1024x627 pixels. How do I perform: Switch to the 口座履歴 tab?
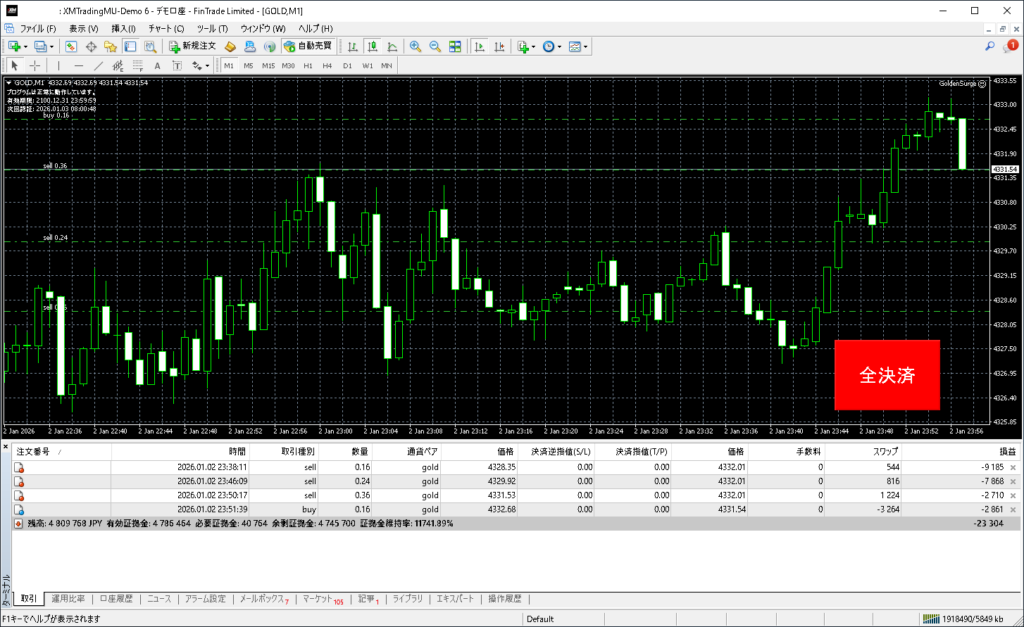[x=119, y=599]
